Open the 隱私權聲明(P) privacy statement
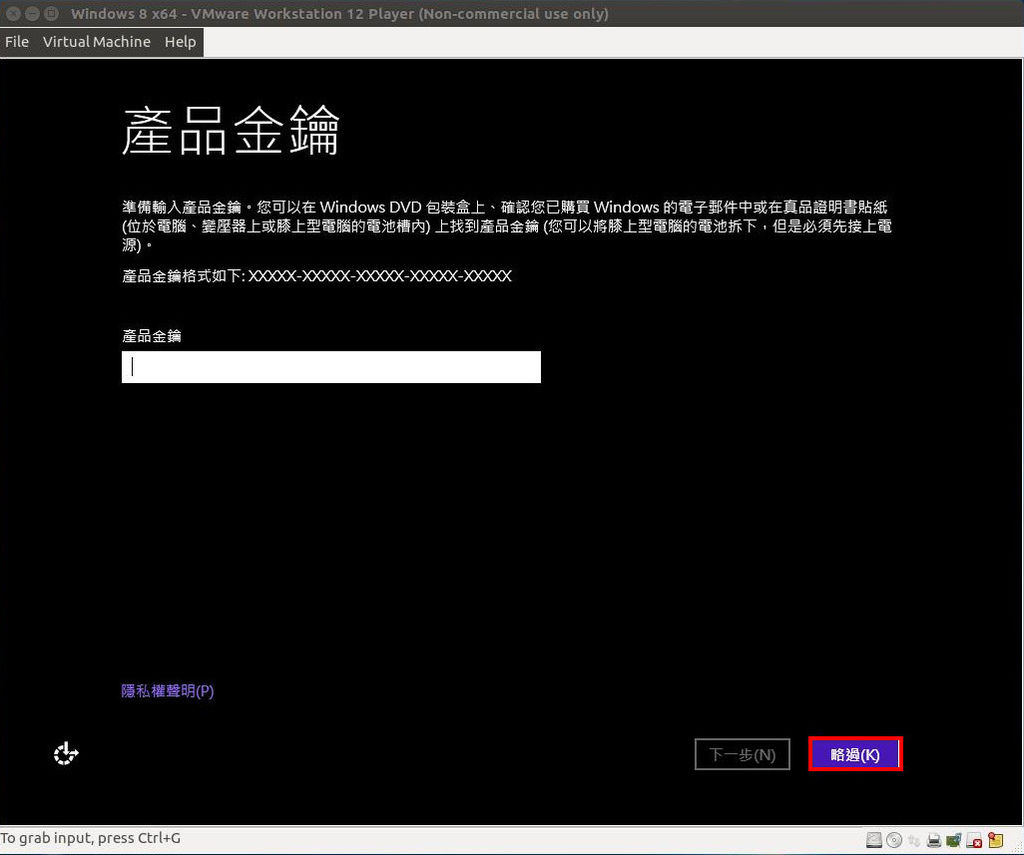 166,690
